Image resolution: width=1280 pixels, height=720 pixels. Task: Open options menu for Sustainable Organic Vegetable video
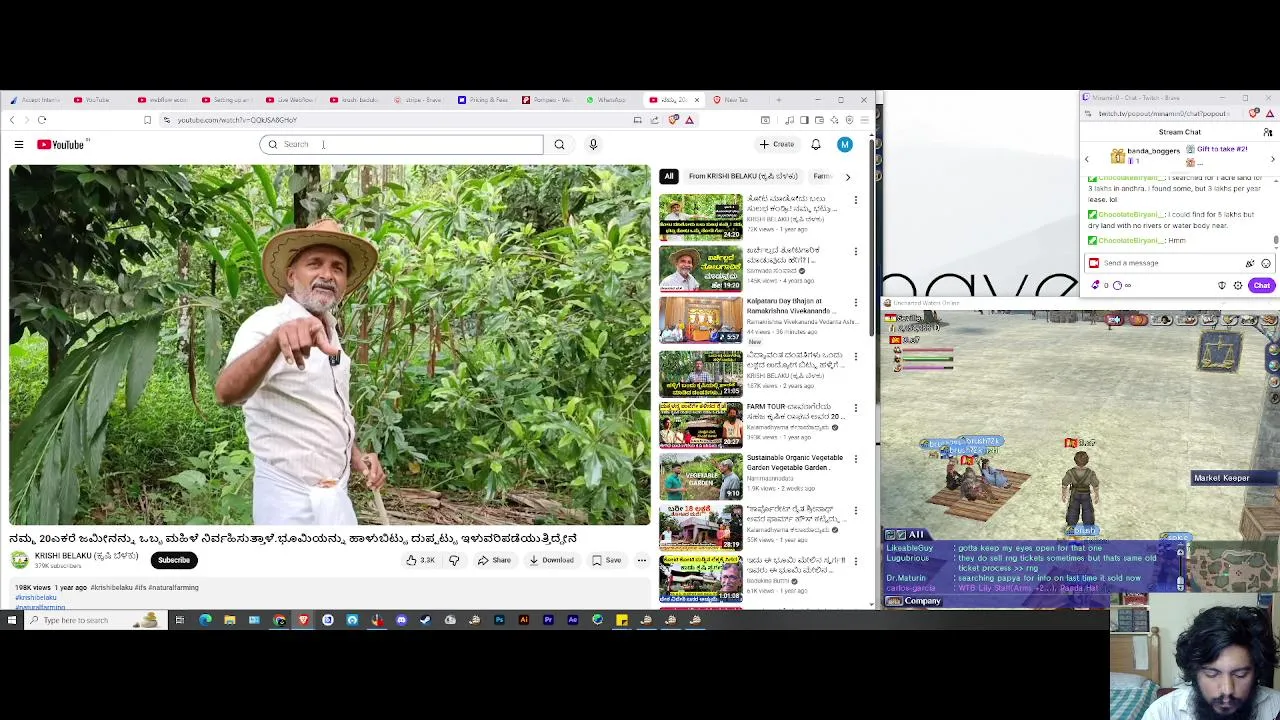pos(856,459)
